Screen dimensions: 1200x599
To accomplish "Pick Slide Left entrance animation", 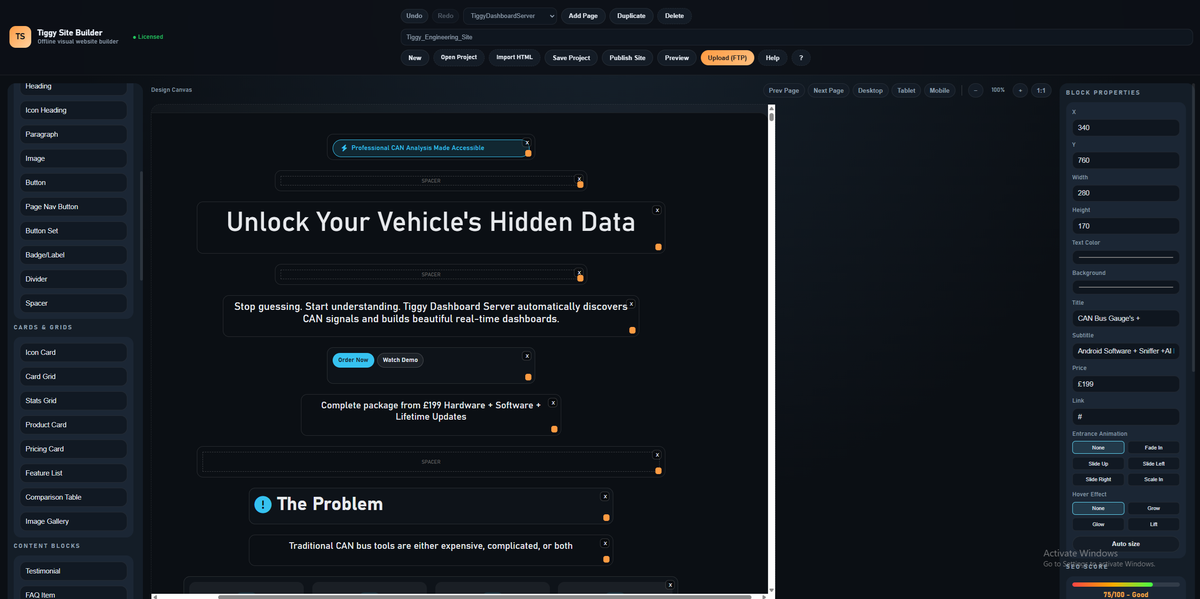I will pyautogui.click(x=1153, y=464).
